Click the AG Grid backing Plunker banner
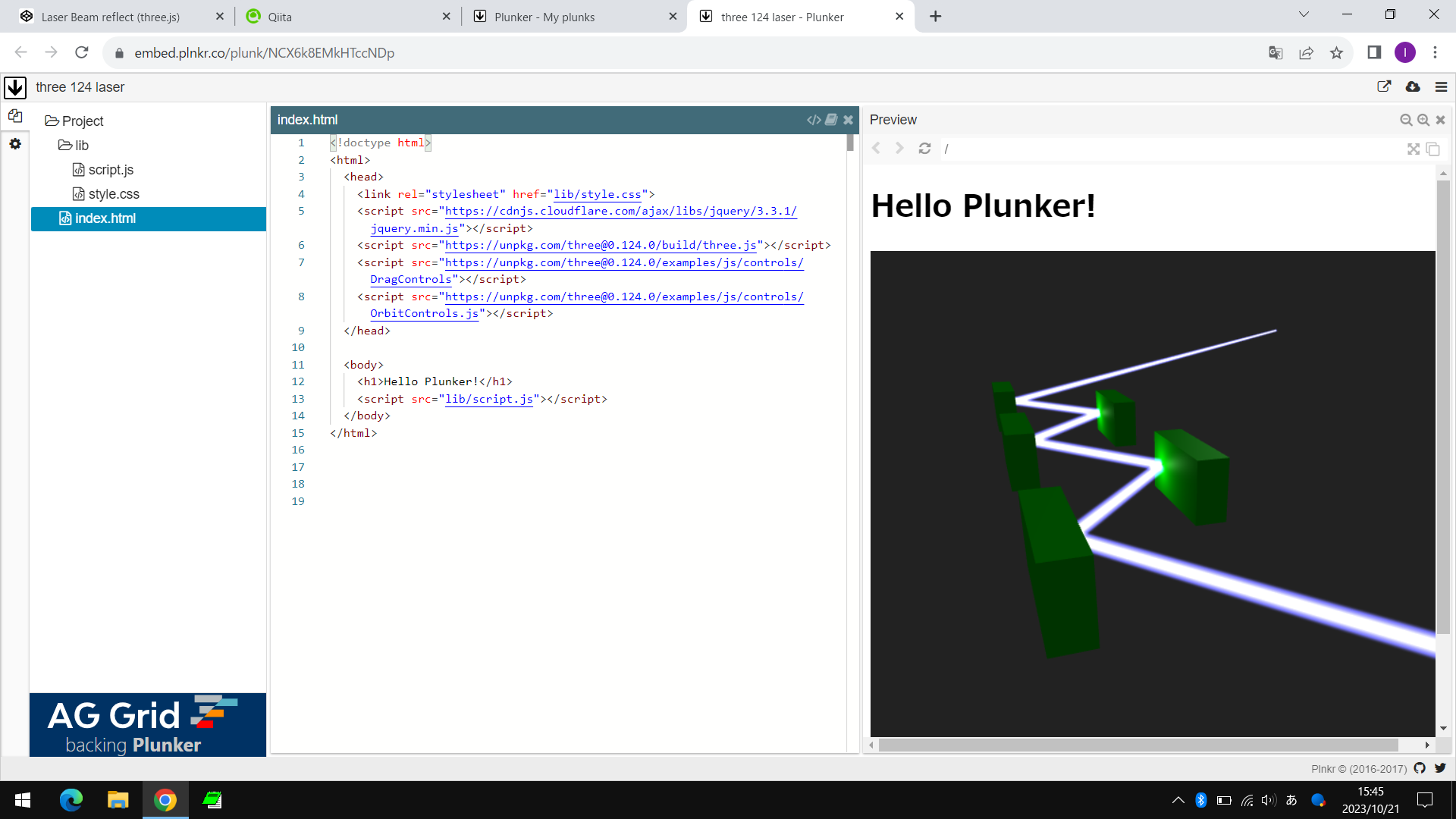Image resolution: width=1456 pixels, height=819 pixels. click(x=148, y=724)
